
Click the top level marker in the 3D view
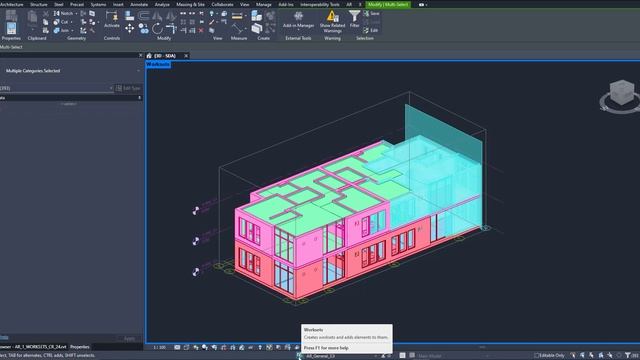click(196, 211)
